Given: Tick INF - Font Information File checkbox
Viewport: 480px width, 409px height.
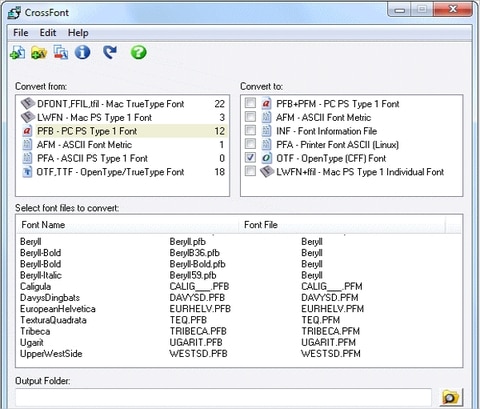Looking at the screenshot, I should coord(250,130).
